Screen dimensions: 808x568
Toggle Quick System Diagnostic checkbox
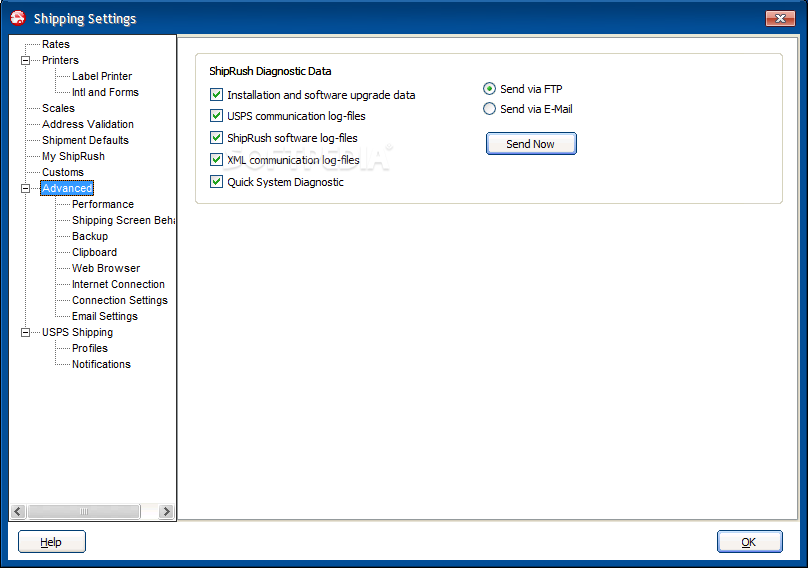coord(216,182)
